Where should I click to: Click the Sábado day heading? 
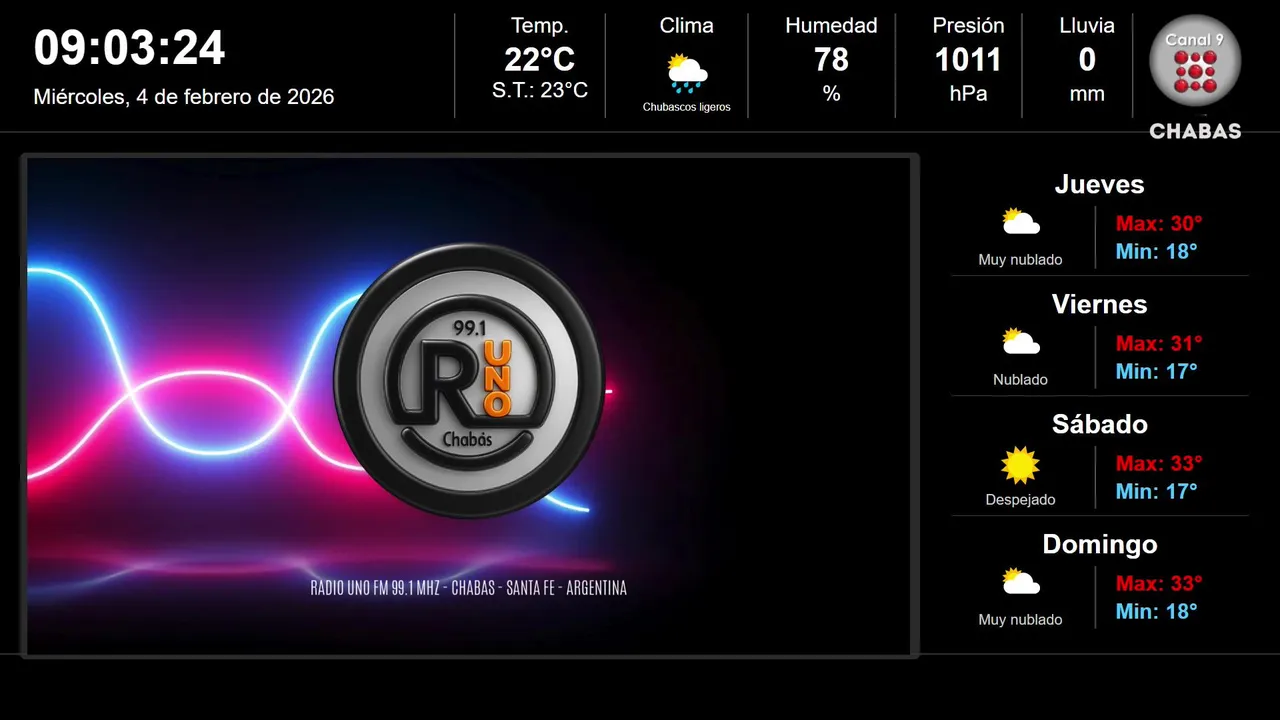1099,424
